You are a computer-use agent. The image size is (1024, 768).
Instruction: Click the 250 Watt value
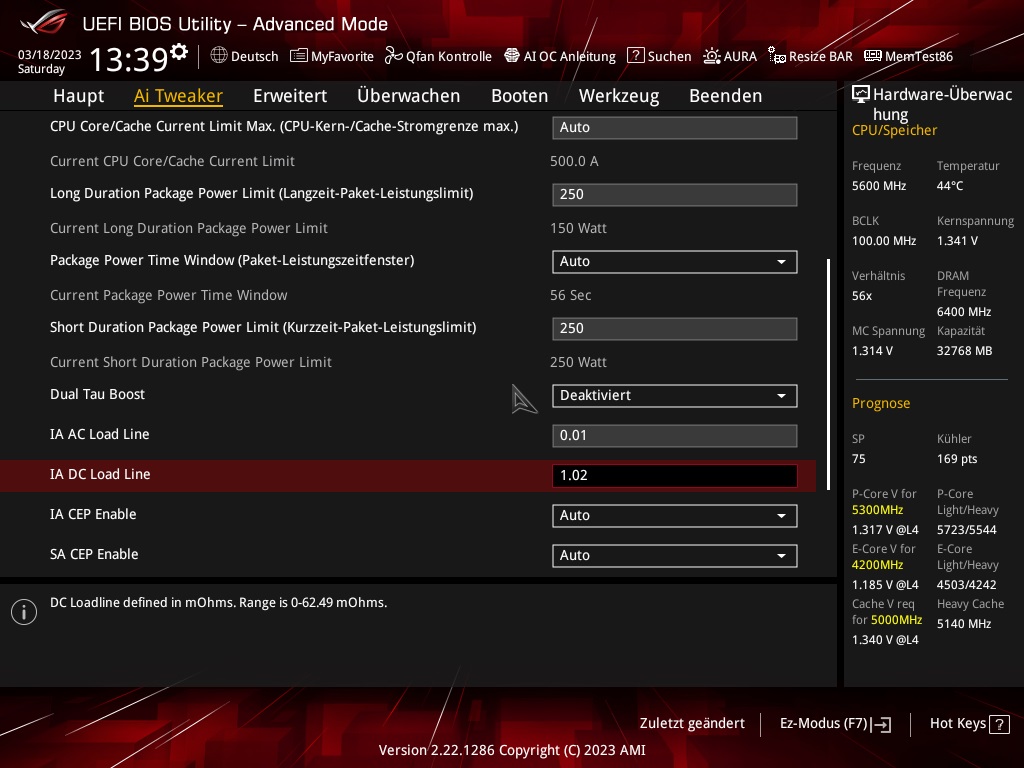coord(578,362)
